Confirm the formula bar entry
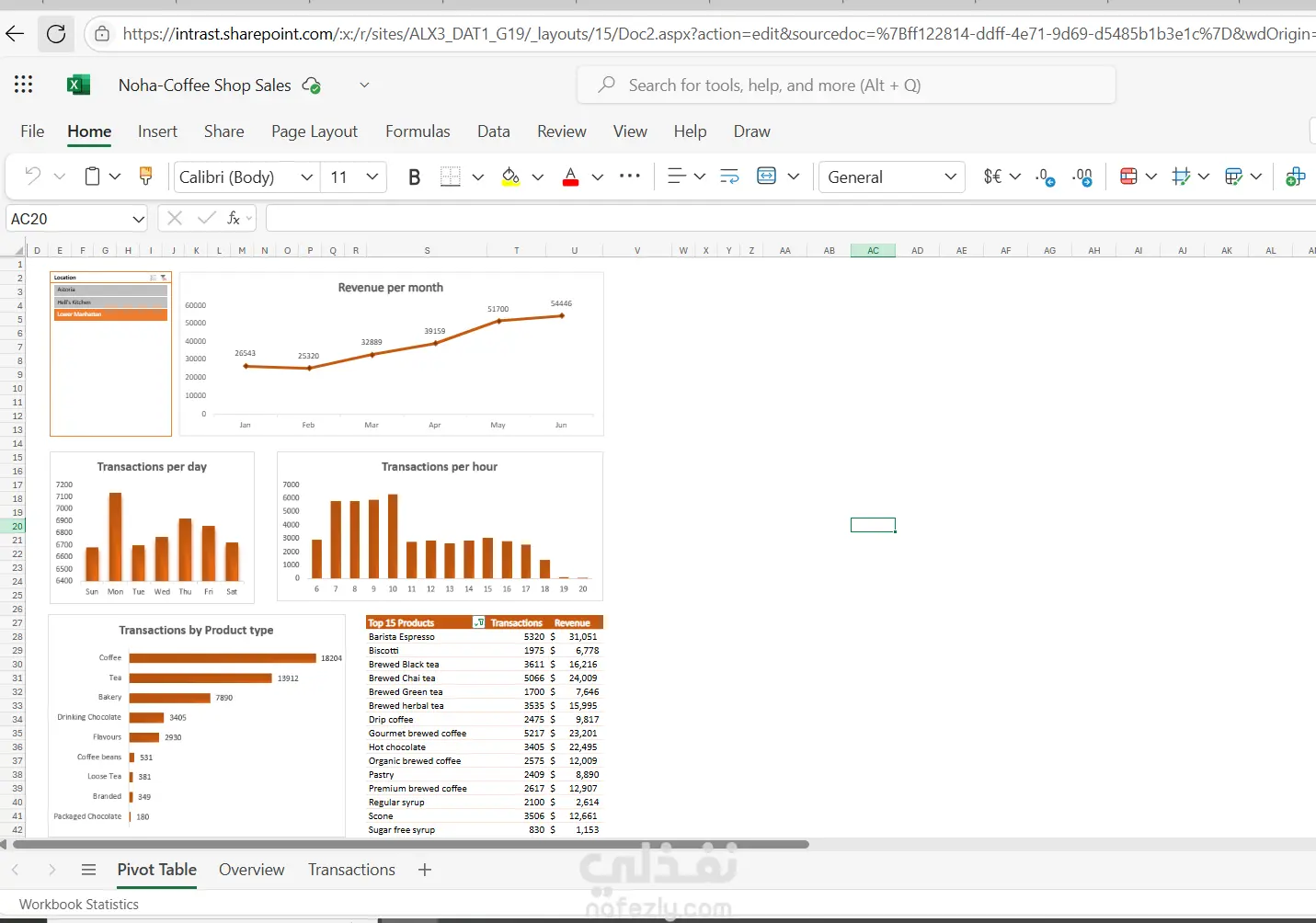1316x923 pixels. point(206,218)
